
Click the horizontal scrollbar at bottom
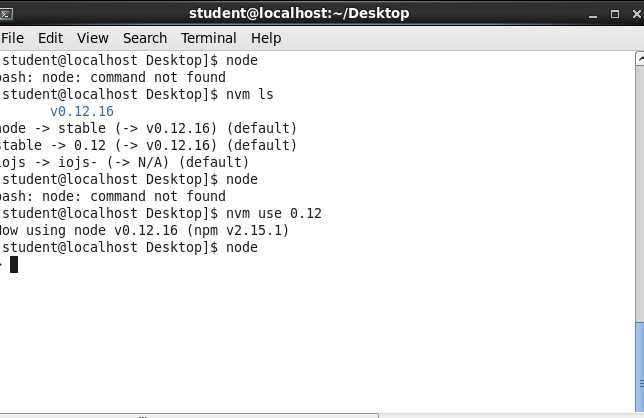click(189, 416)
